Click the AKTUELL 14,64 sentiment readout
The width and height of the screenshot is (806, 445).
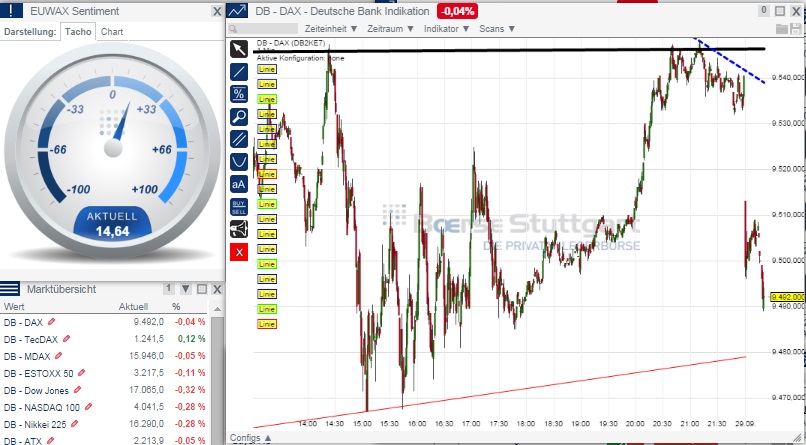[112, 224]
